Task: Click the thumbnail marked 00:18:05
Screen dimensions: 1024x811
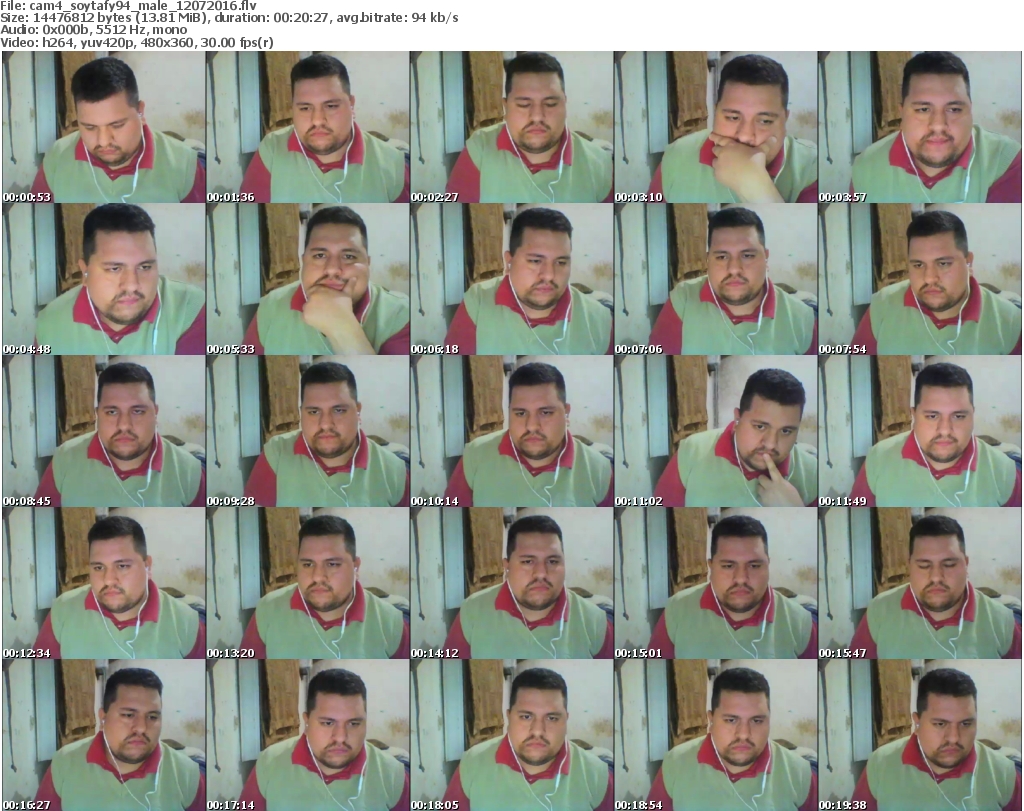Action: (511, 735)
